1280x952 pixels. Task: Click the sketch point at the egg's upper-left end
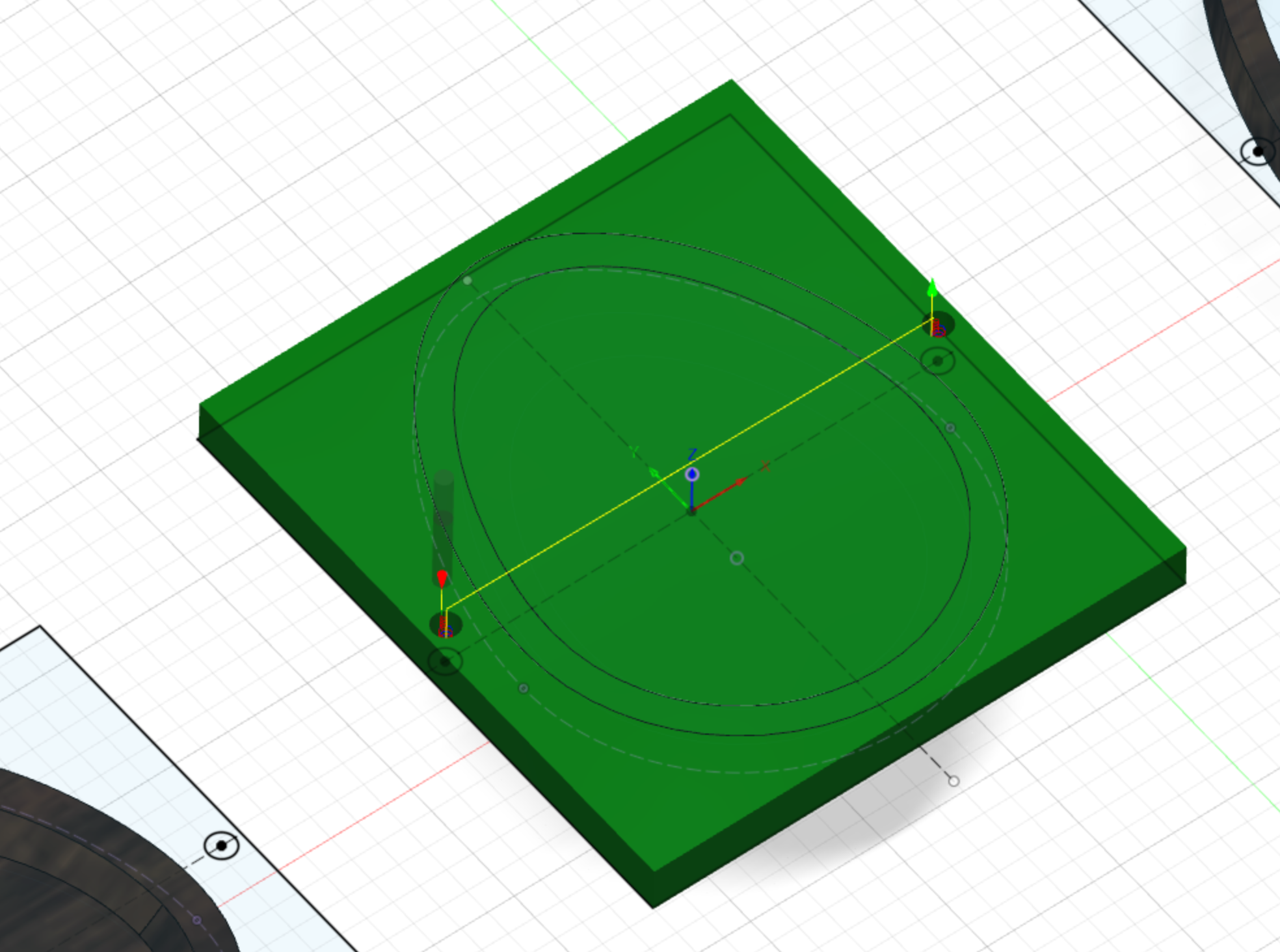point(468,281)
